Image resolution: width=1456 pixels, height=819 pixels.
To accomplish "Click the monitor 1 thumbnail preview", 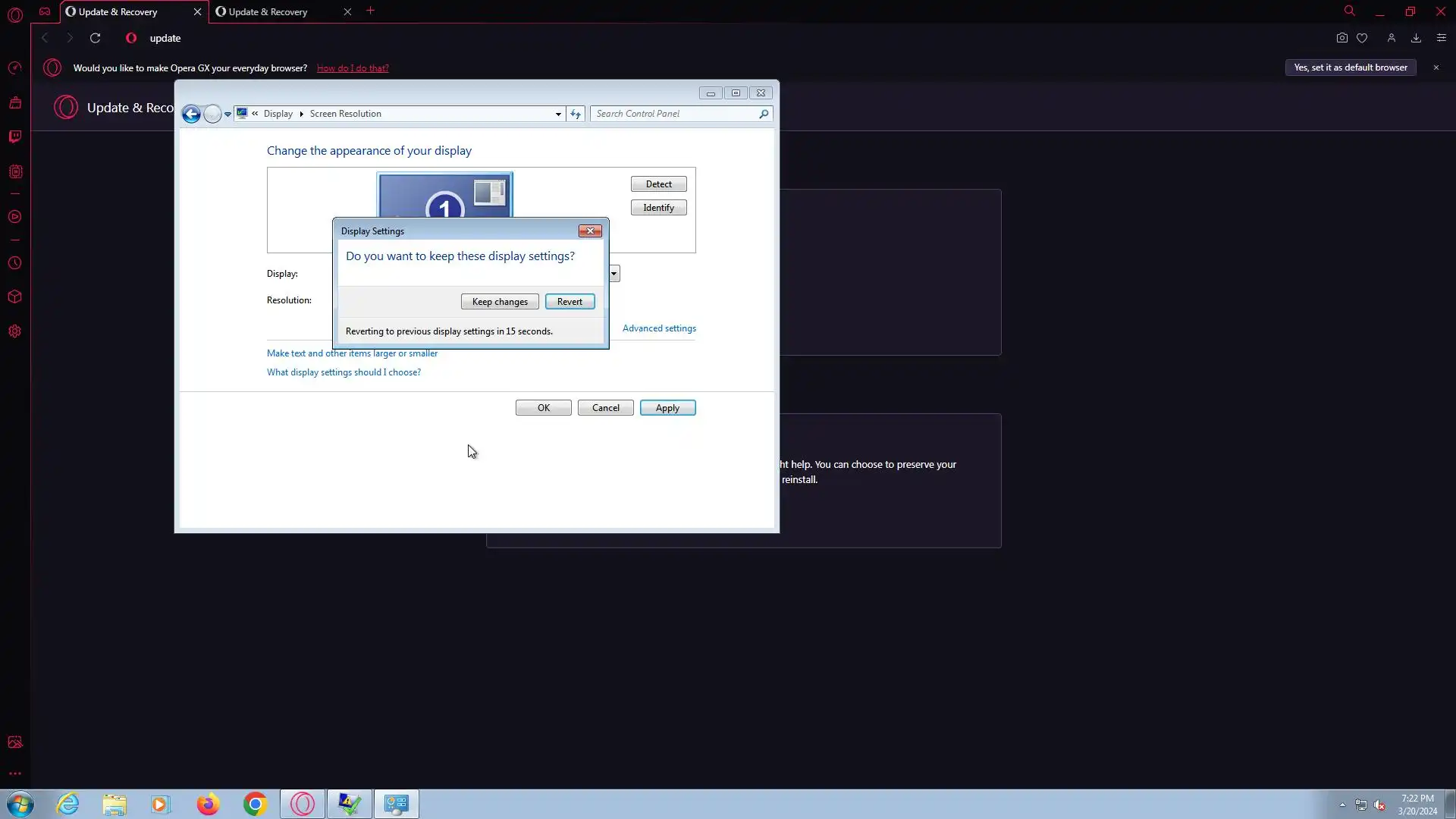I will [x=444, y=197].
